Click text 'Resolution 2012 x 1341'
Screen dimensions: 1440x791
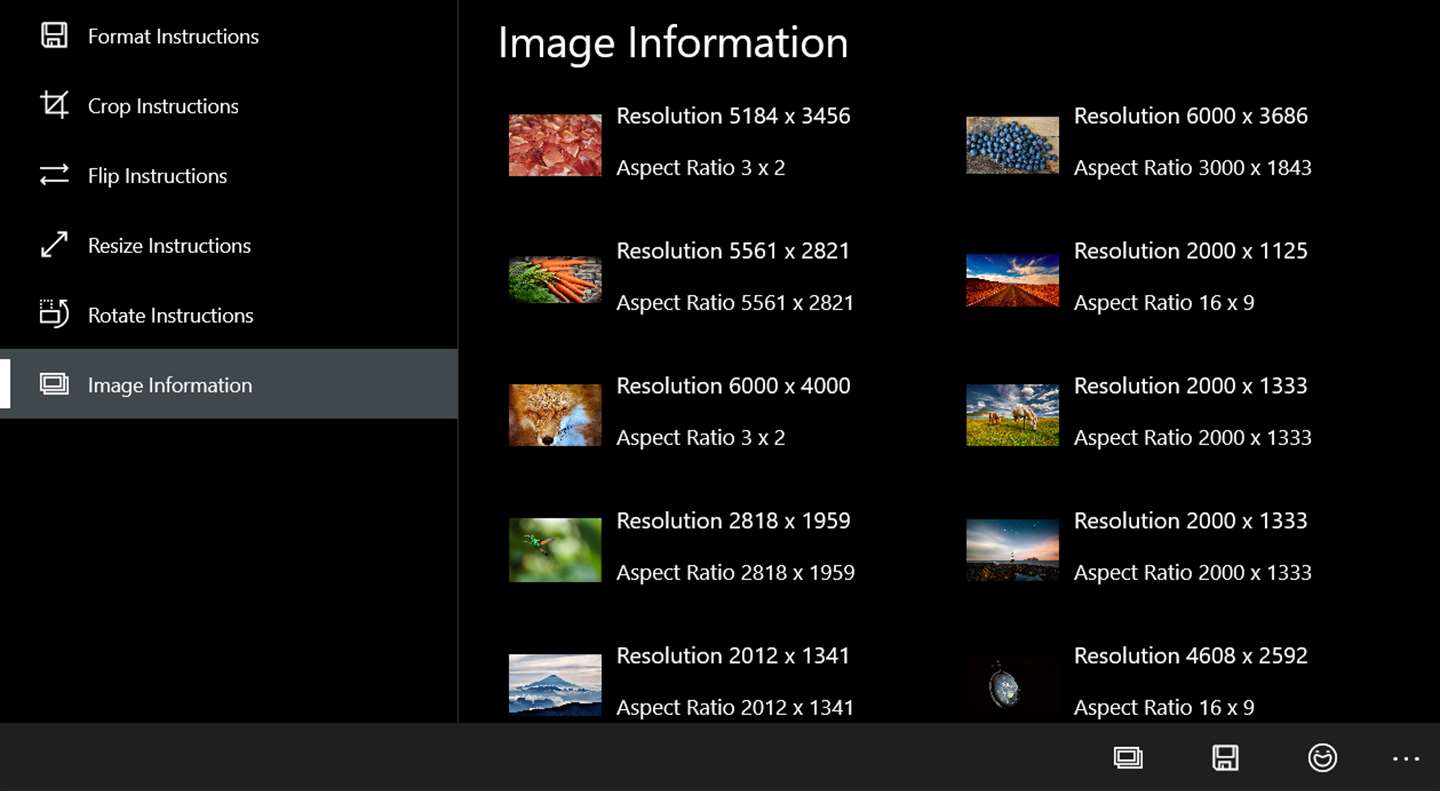click(x=733, y=656)
